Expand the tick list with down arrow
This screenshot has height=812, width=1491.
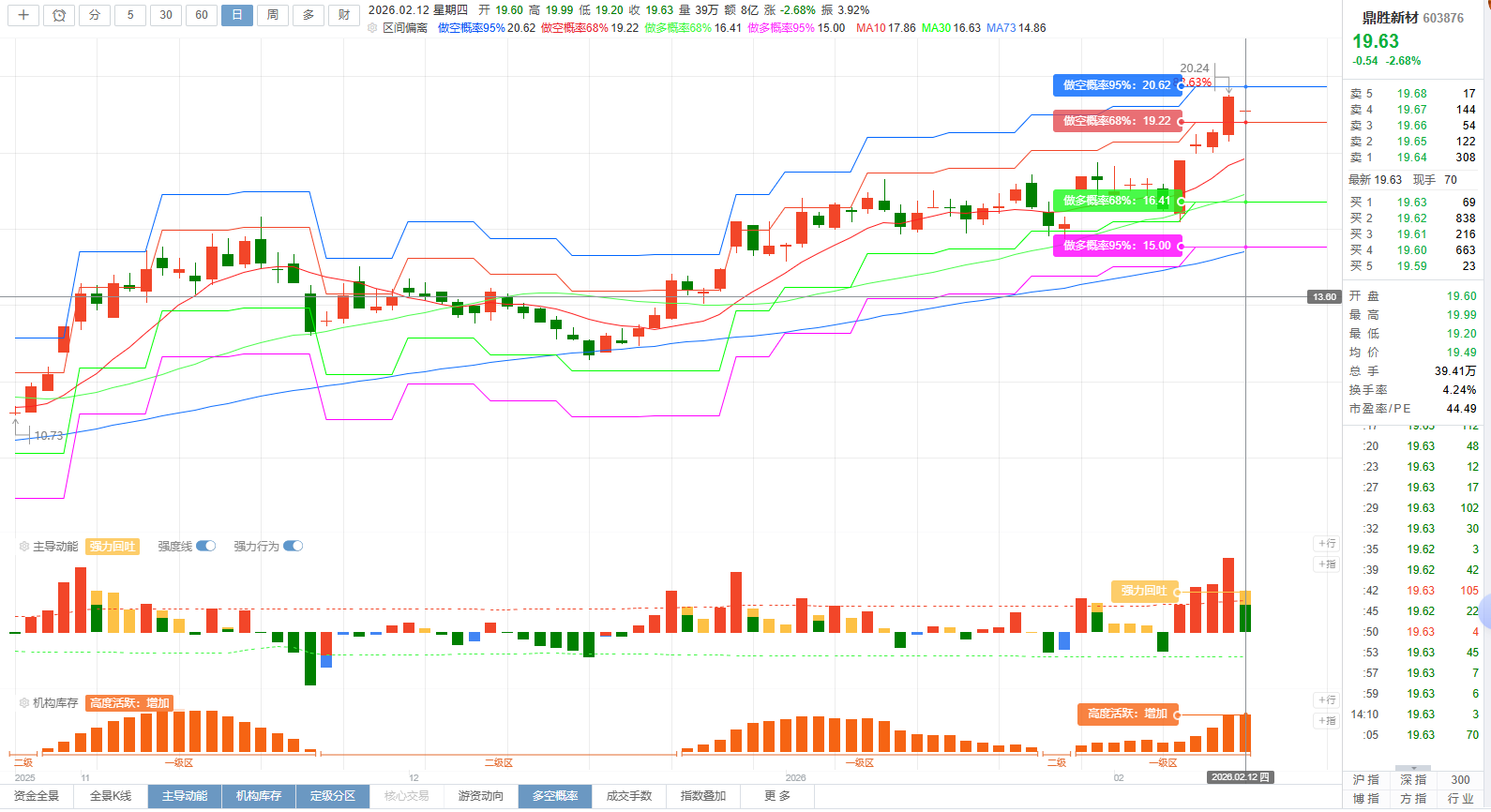point(1413,768)
